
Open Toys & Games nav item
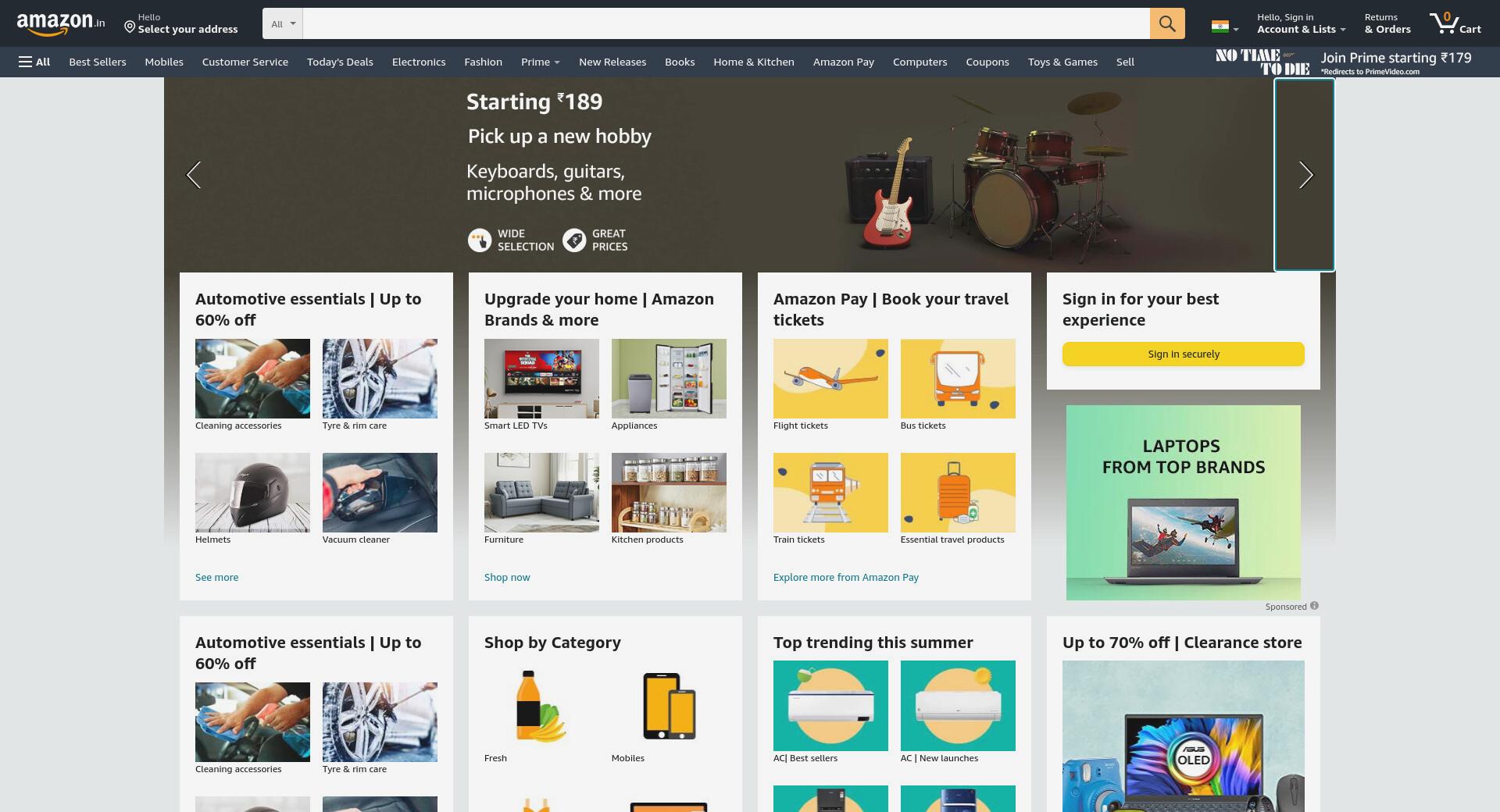tap(1062, 62)
